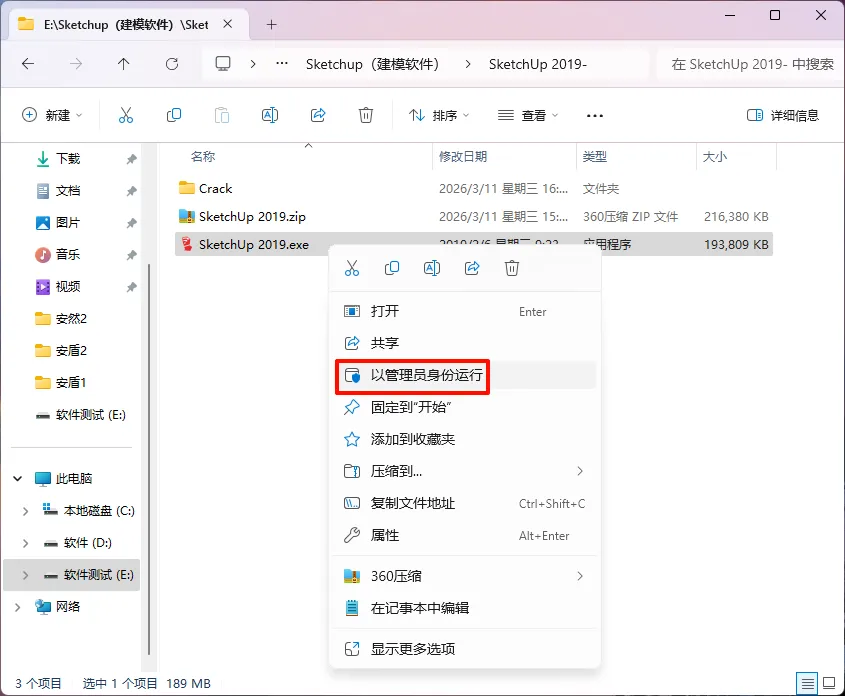Expand 网络 in the navigation tree
The width and height of the screenshot is (845, 696).
click(x=17, y=607)
